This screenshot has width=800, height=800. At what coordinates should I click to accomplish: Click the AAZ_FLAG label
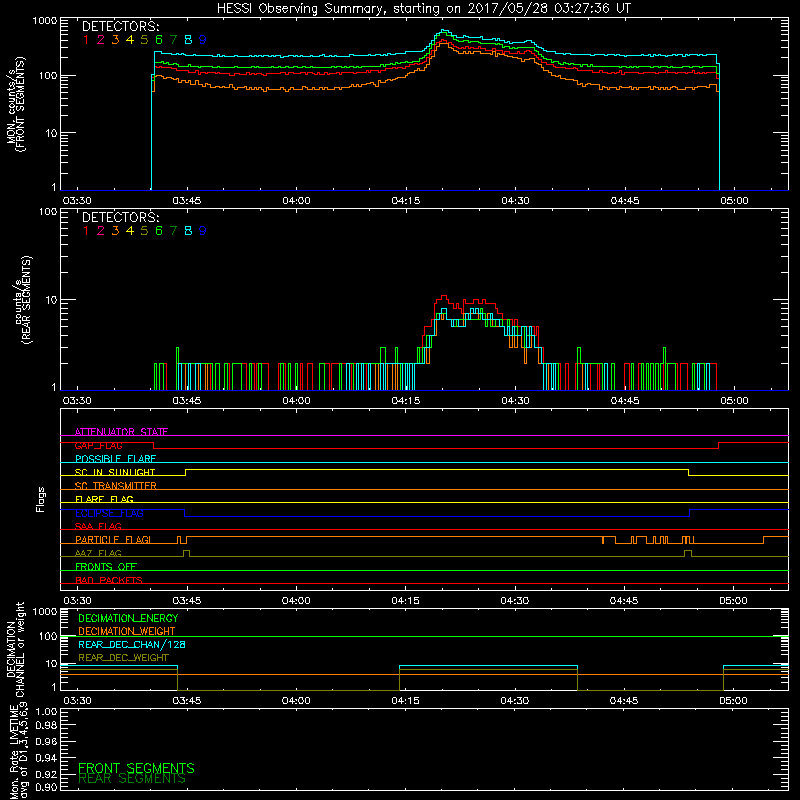click(x=98, y=553)
